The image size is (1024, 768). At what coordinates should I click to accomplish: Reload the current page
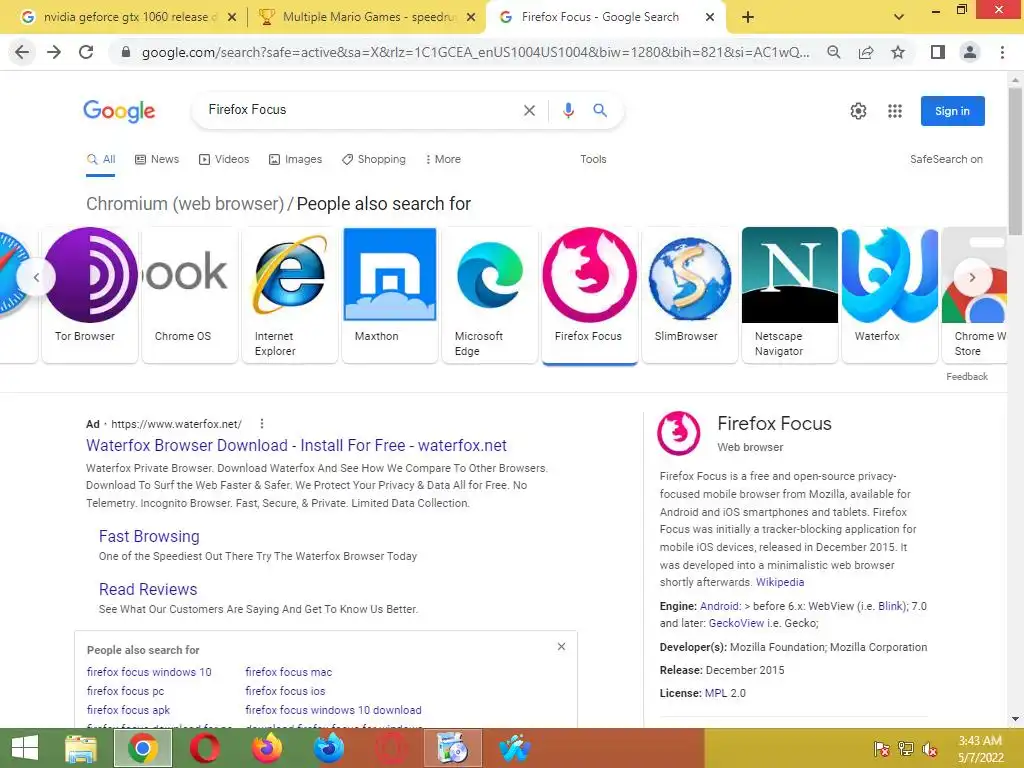coord(86,52)
